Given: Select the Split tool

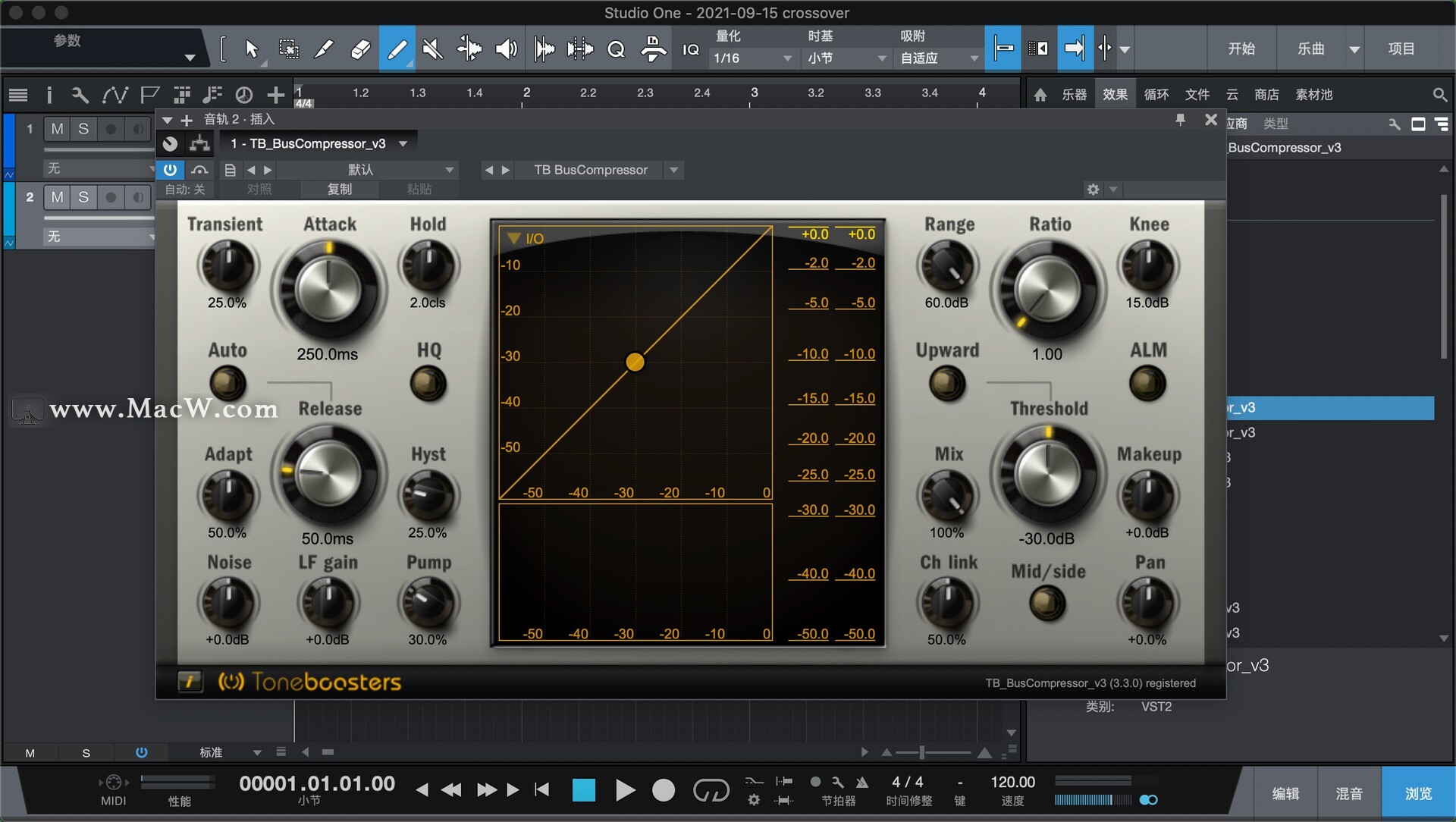Looking at the screenshot, I should pos(324,49).
